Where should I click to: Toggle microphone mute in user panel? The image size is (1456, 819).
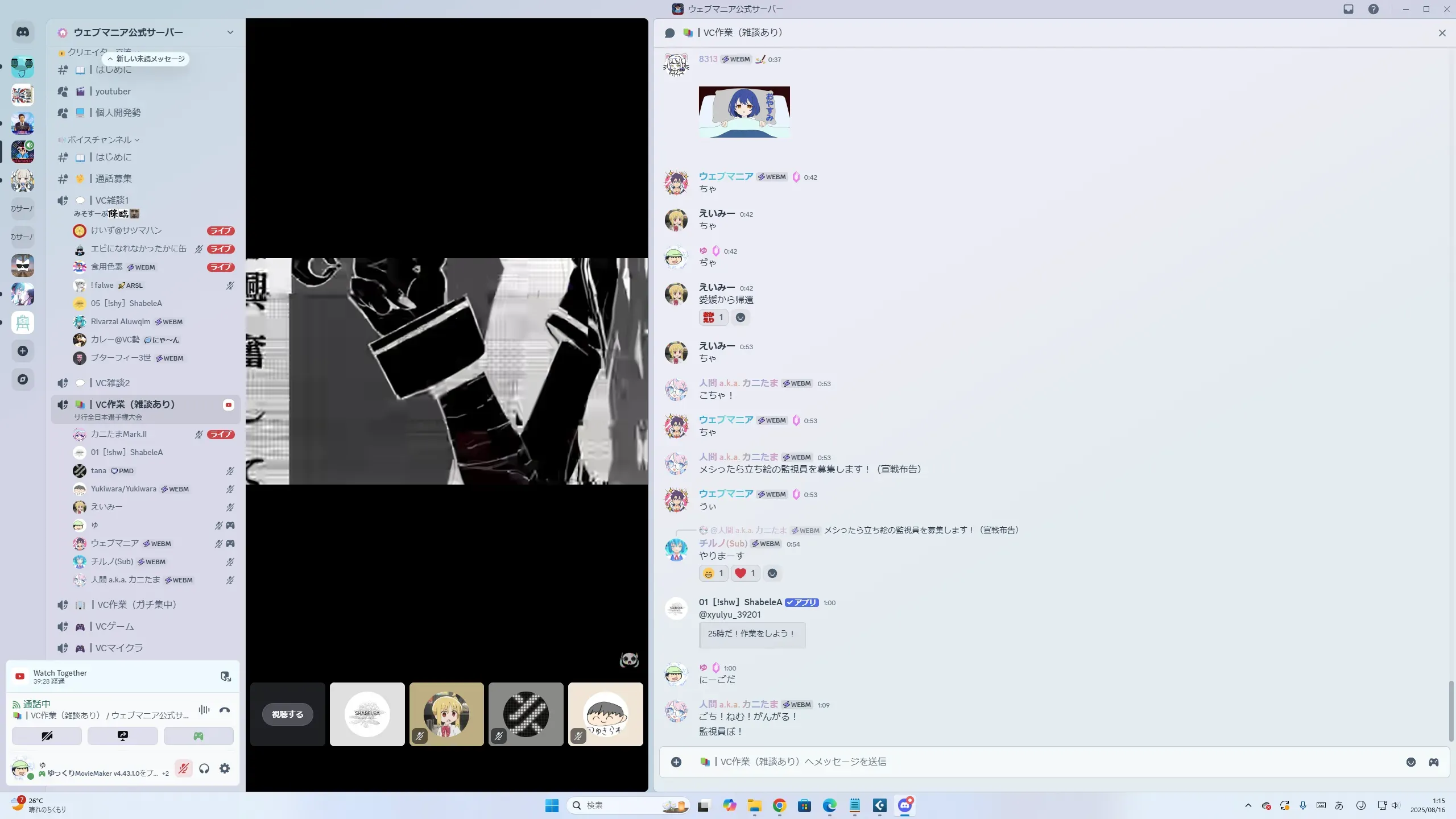click(183, 769)
